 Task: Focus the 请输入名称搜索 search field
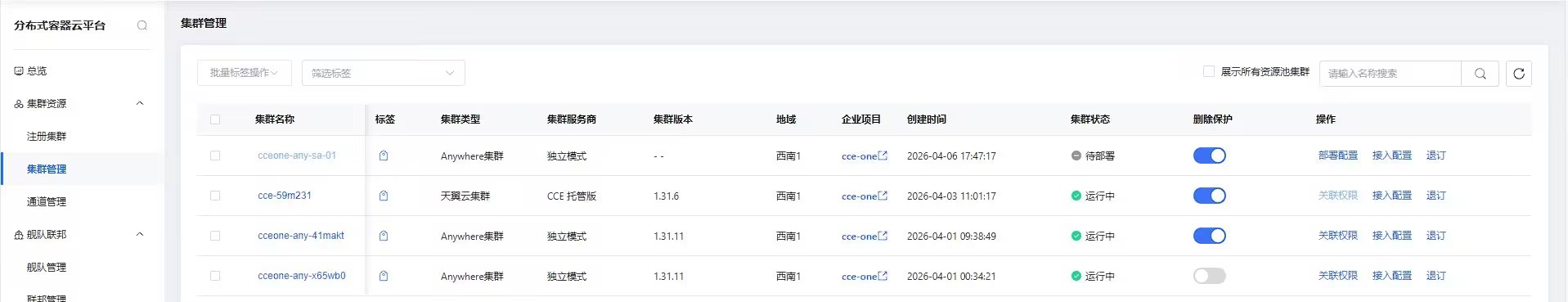click(1391, 74)
